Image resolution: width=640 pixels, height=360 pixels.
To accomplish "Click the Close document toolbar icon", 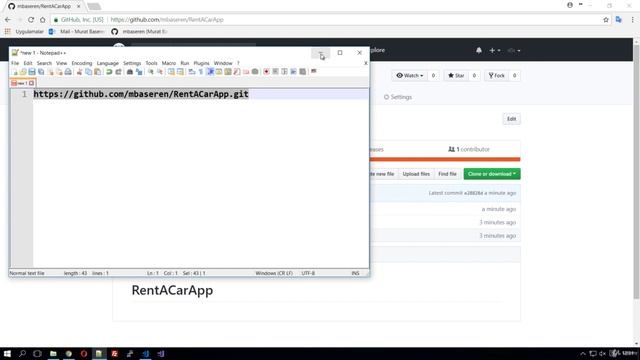I will (x=50, y=72).
